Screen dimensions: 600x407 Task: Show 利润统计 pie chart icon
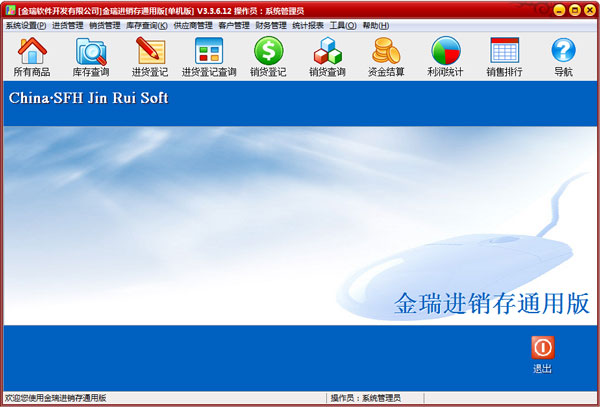click(x=446, y=50)
